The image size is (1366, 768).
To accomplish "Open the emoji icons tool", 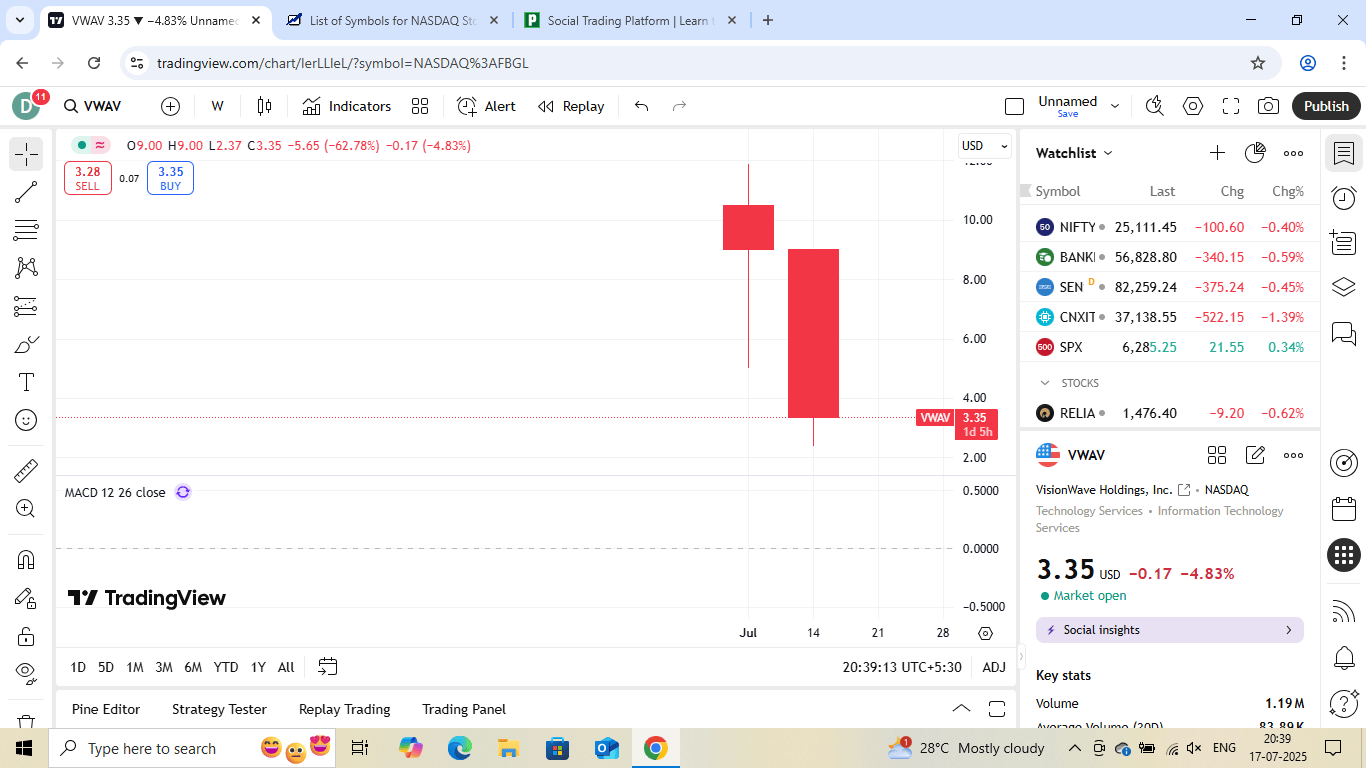I will point(26,420).
